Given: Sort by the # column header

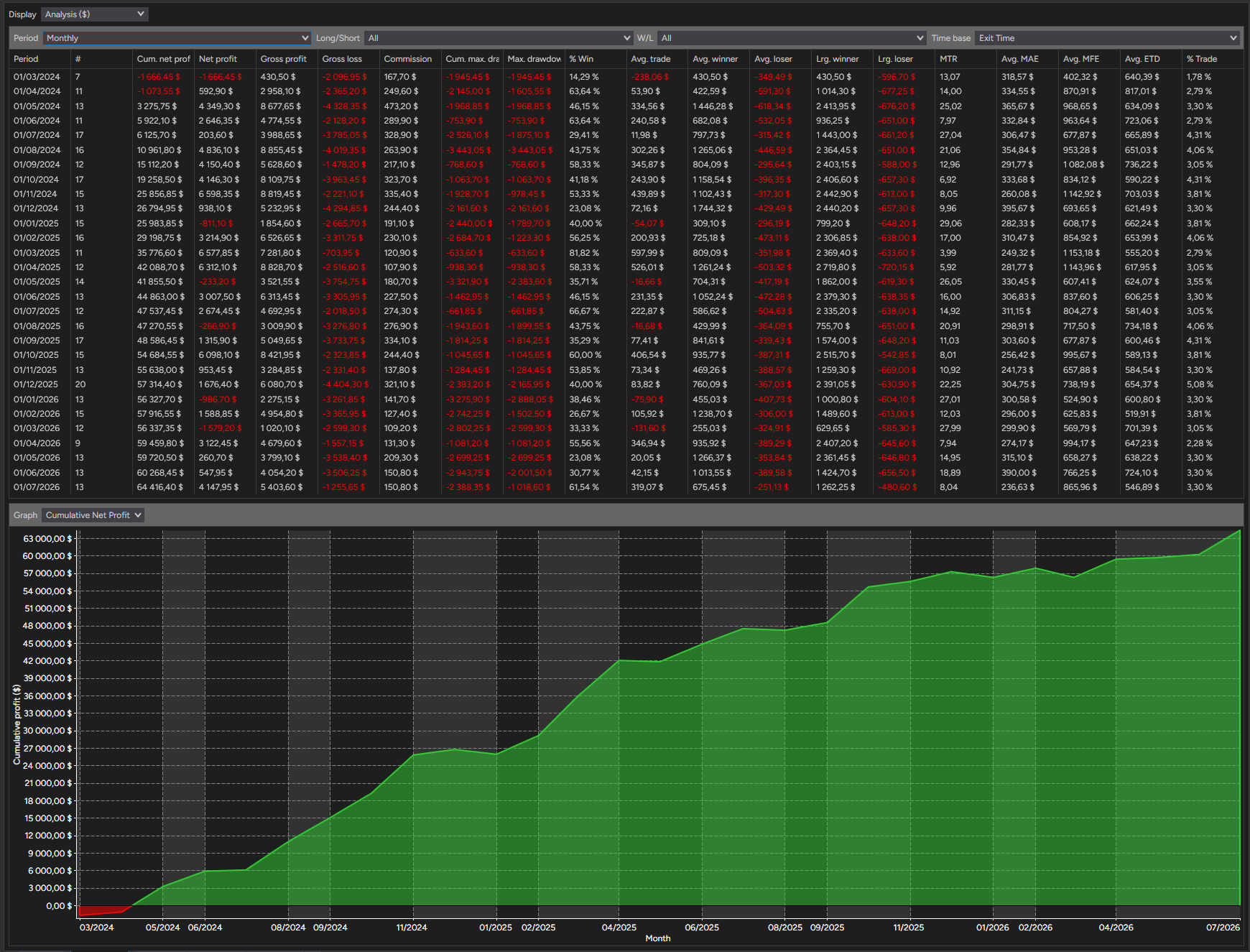Looking at the screenshot, I should coord(101,59).
